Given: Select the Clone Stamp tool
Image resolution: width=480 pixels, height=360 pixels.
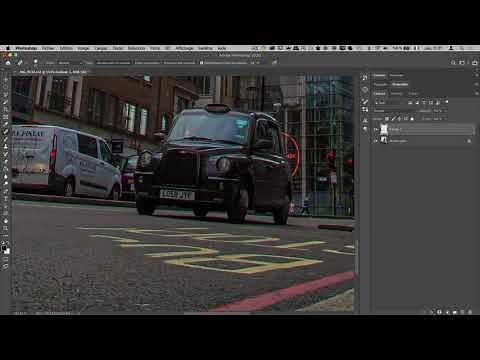Looking at the screenshot, I should pyautogui.click(x=6, y=146).
